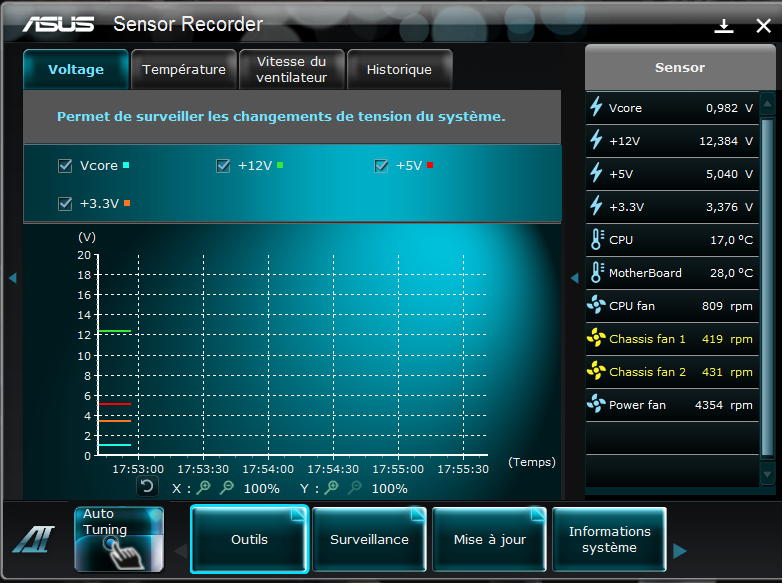Image resolution: width=784 pixels, height=586 pixels.
Task: Zoom in on the X axis
Action: pyautogui.click(x=204, y=488)
